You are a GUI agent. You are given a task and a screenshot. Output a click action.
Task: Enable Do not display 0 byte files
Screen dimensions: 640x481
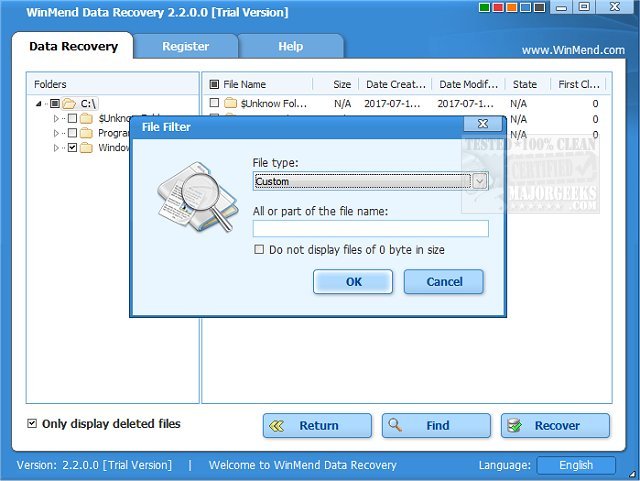pyautogui.click(x=259, y=249)
